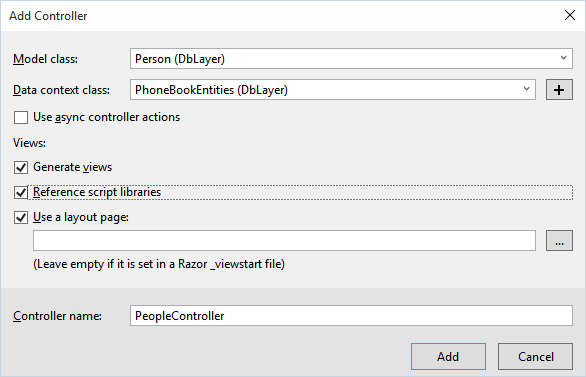
Task: Click the Person (DbLayer) combo box text
Action: click(x=180, y=59)
